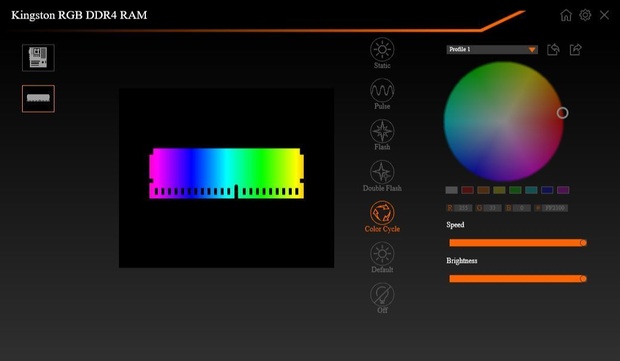Screen dimensions: 620x361
Task: Click the export profile icon
Action: 576,49
